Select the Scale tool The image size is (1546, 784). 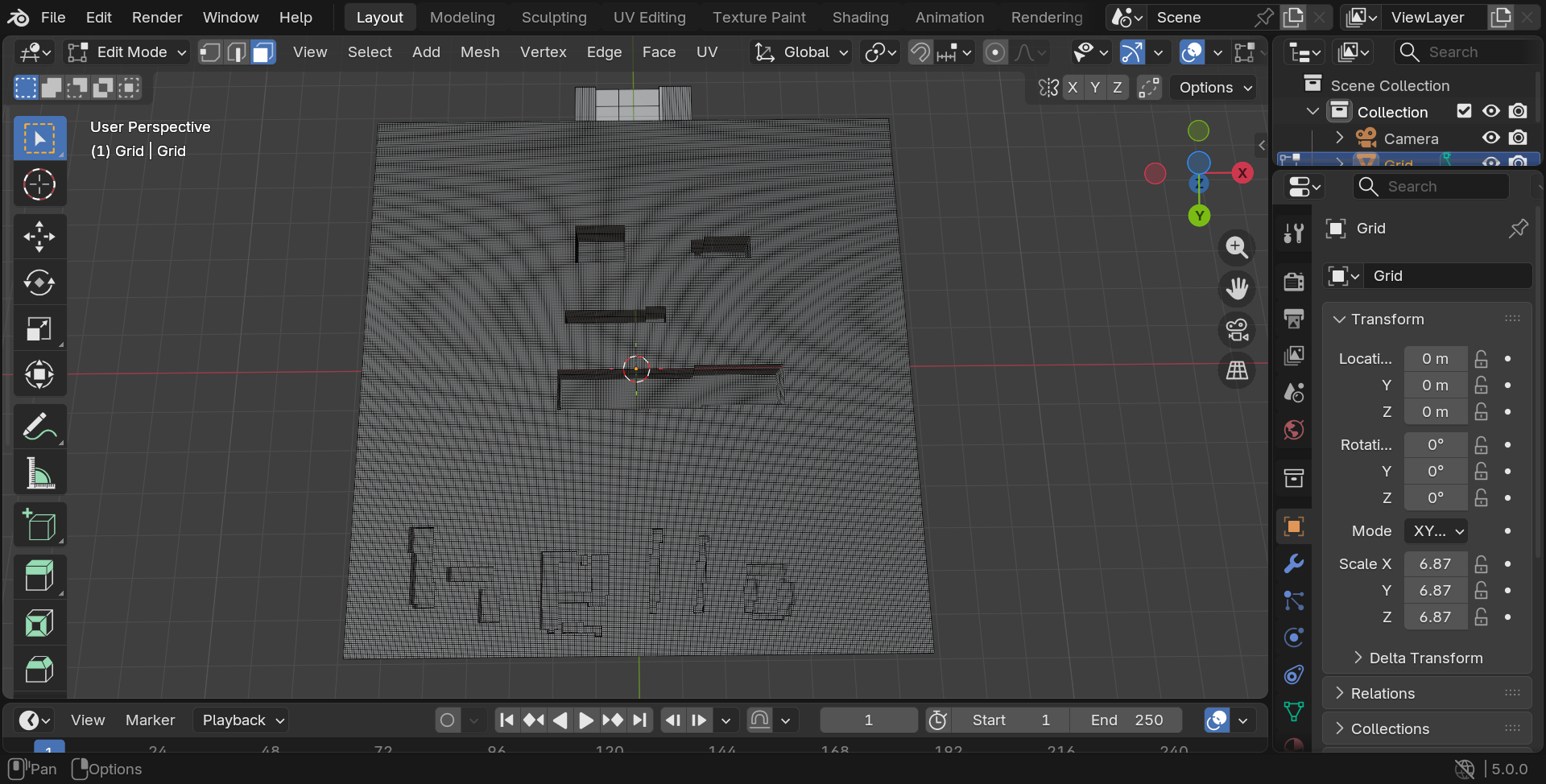pyautogui.click(x=39, y=329)
